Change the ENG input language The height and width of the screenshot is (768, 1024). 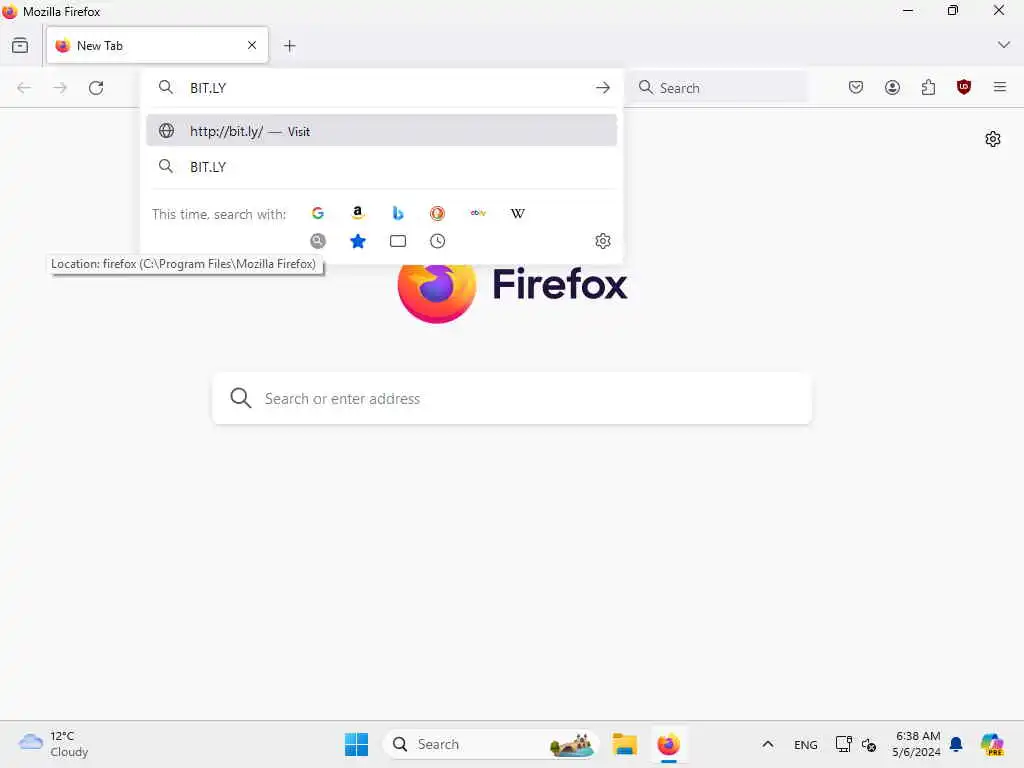pos(806,744)
